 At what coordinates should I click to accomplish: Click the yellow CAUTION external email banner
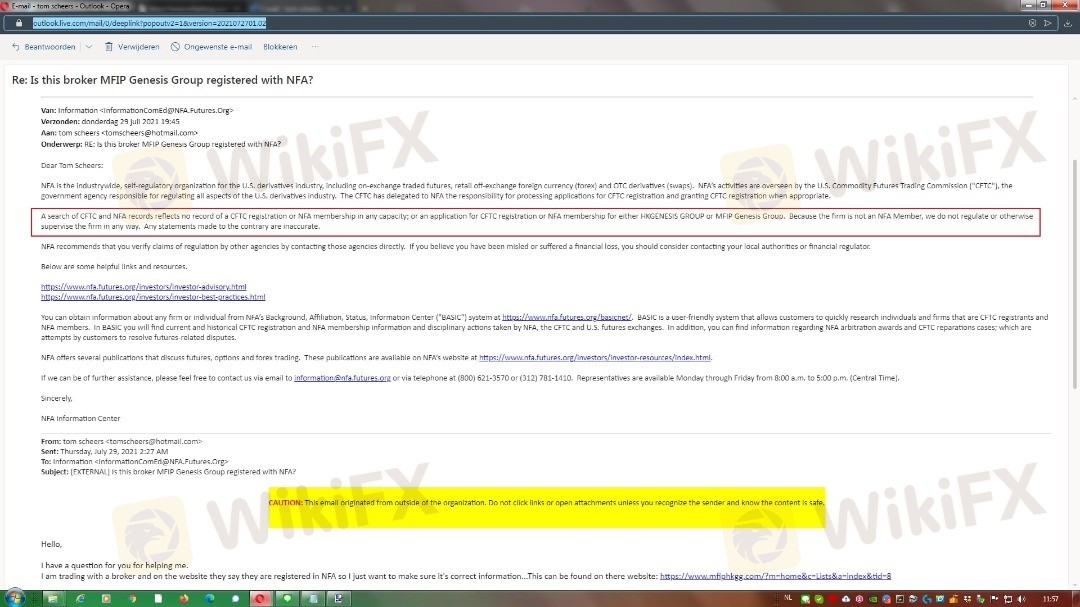pyautogui.click(x=546, y=507)
